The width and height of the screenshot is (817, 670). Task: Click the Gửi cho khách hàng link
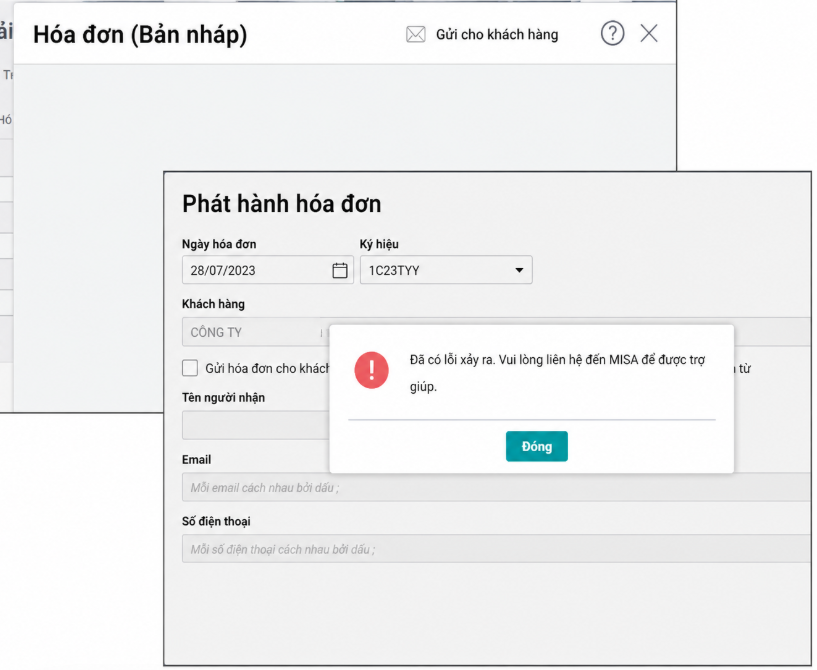497,34
